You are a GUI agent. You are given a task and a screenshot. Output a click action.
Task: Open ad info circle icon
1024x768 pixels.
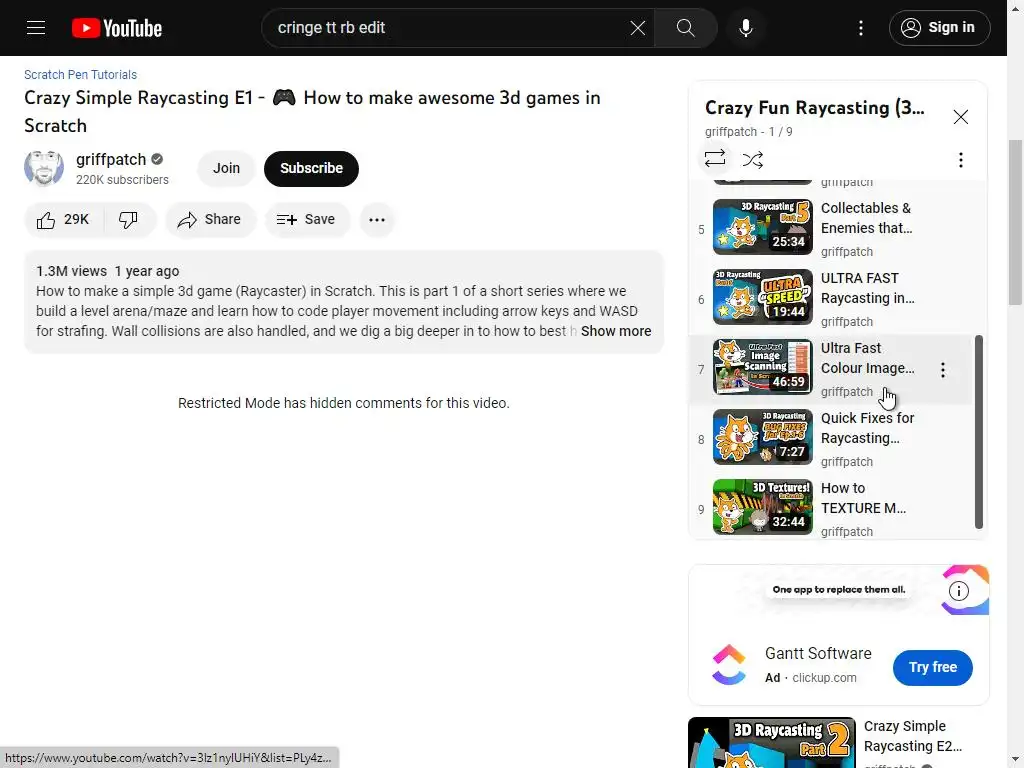[958, 591]
